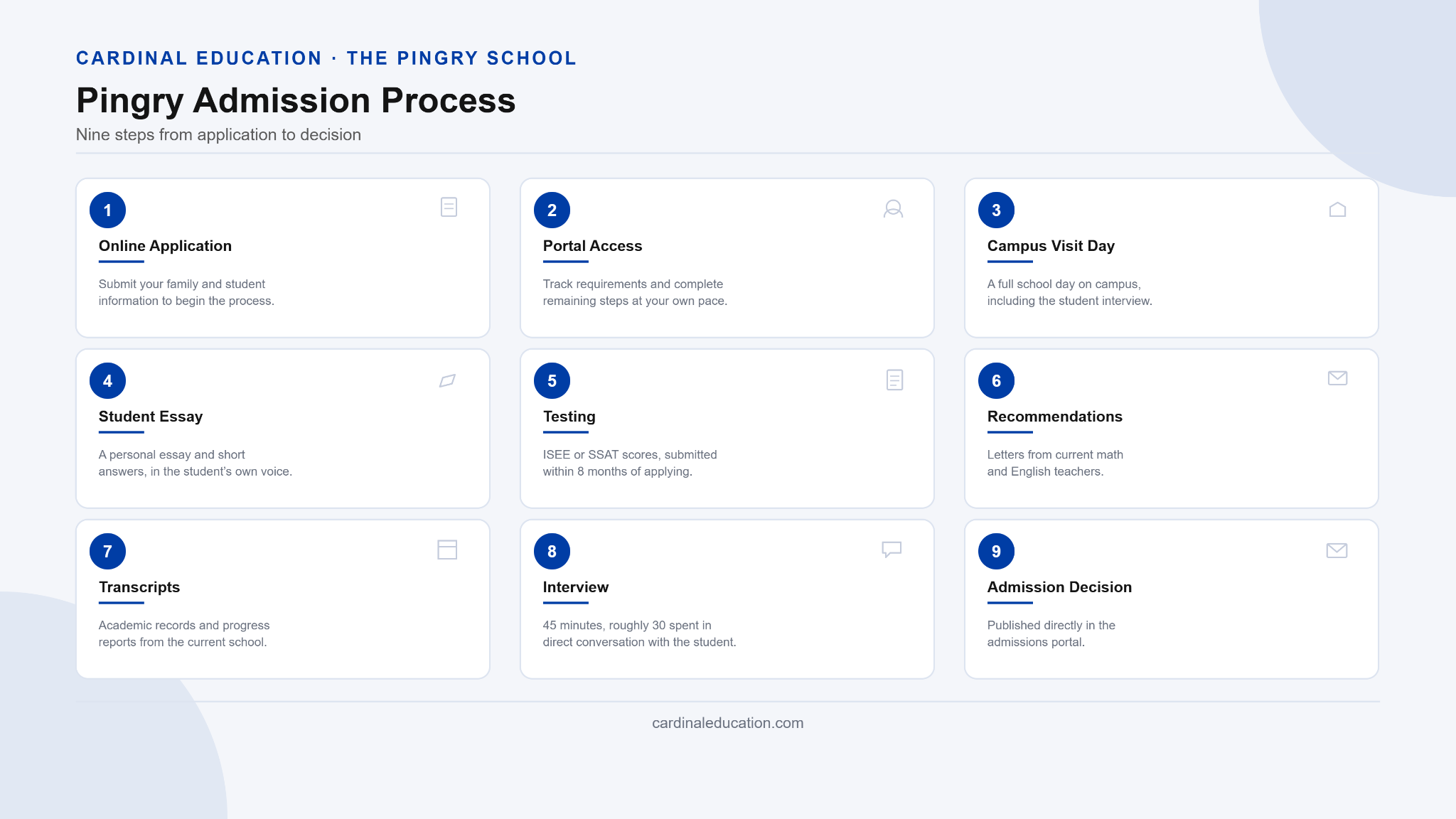Click the 'Track requirements and complete' description
The height and width of the screenshot is (819, 1456).
coord(635,292)
